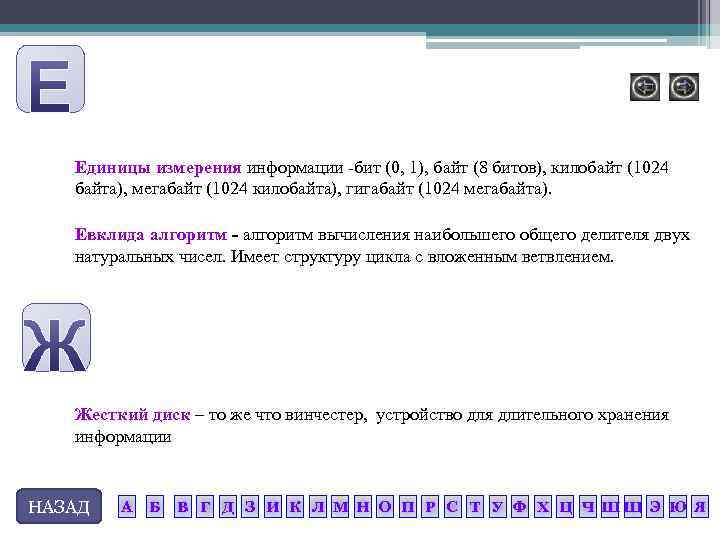Open letter Ц in alphabet bar

[565, 506]
